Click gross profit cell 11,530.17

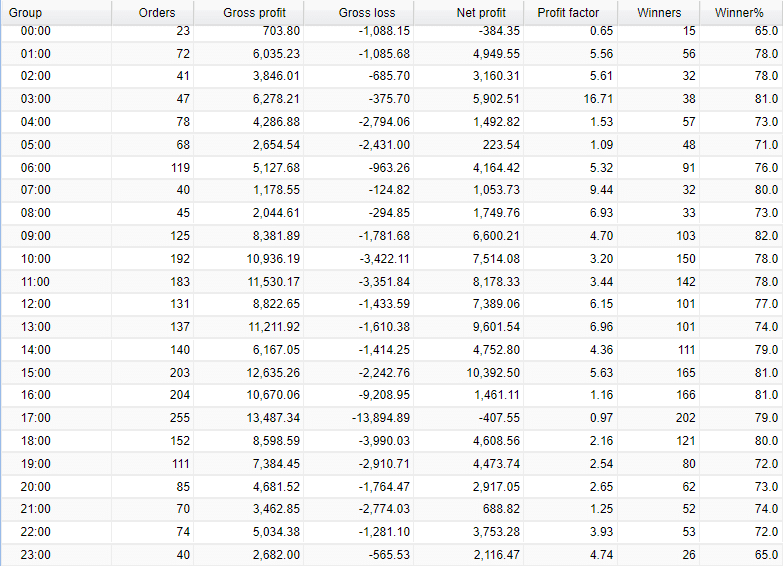(274, 282)
